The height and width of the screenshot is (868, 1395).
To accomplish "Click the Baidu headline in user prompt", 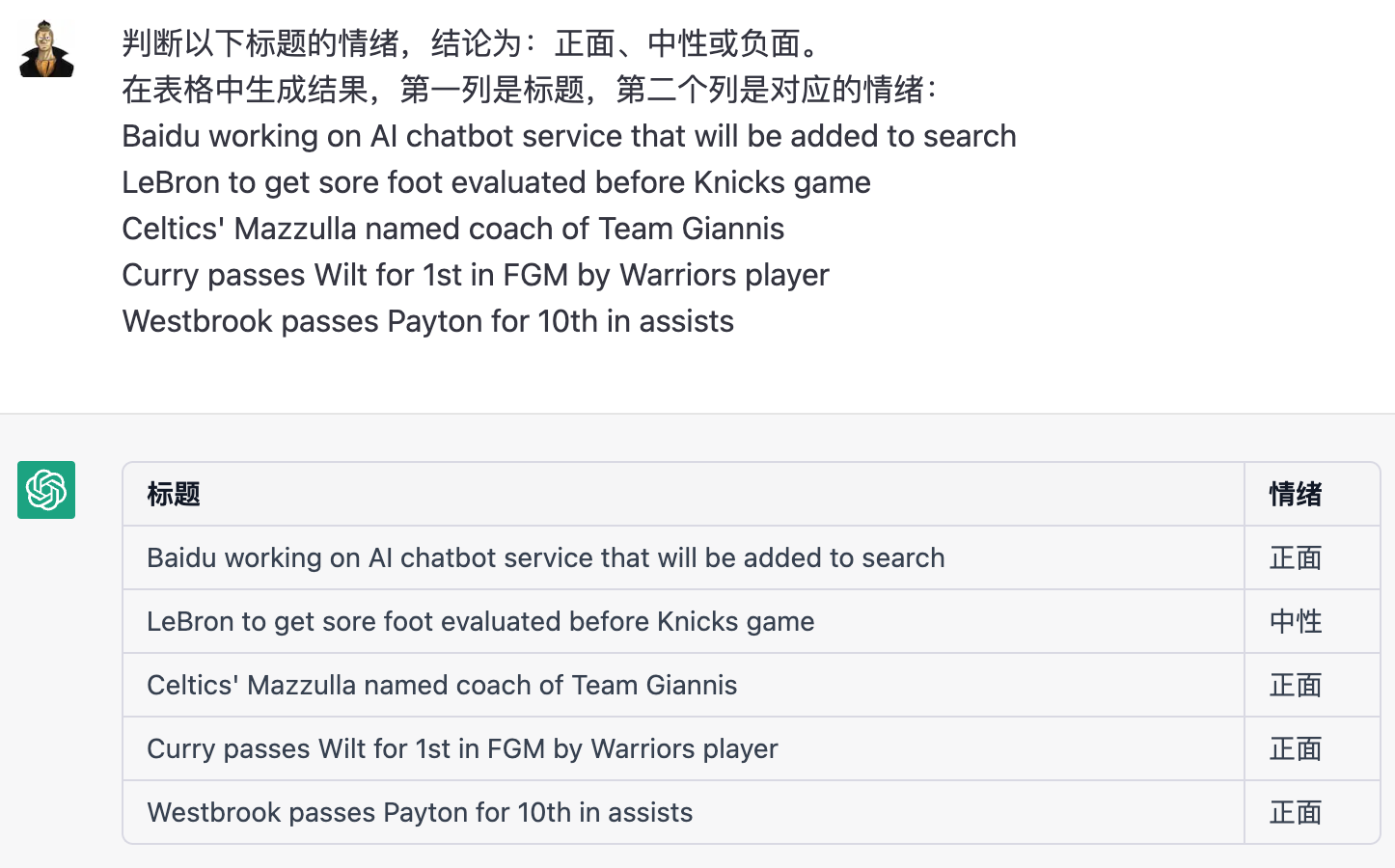I will (x=568, y=136).
